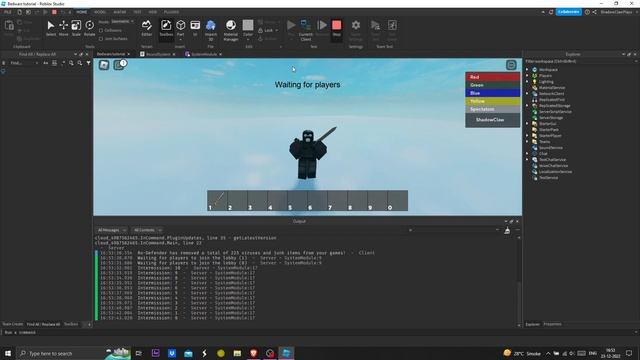Click the Brave browser taskbar icon
640x360 pixels.
253,353
